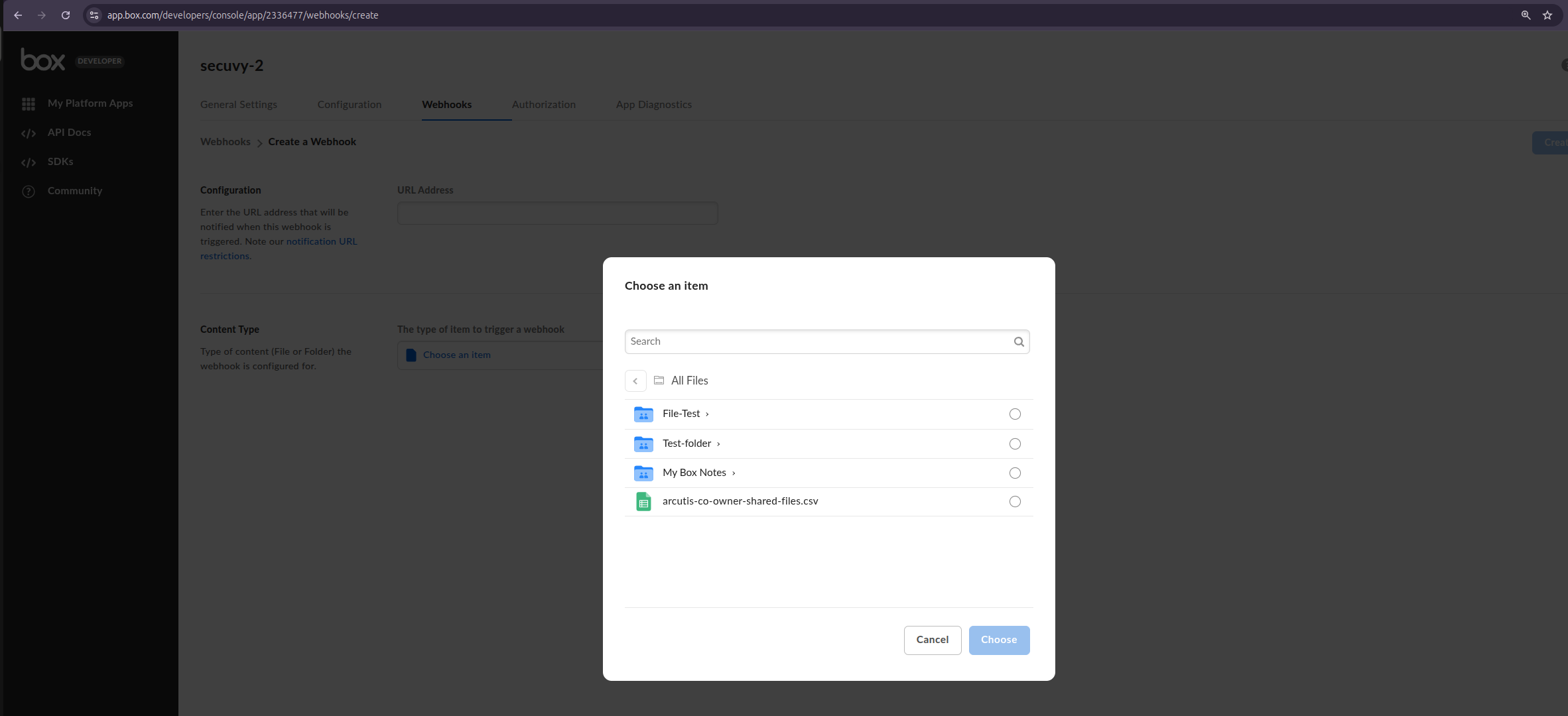
Task: Click the My Box Notes folder name
Action: [694, 473]
